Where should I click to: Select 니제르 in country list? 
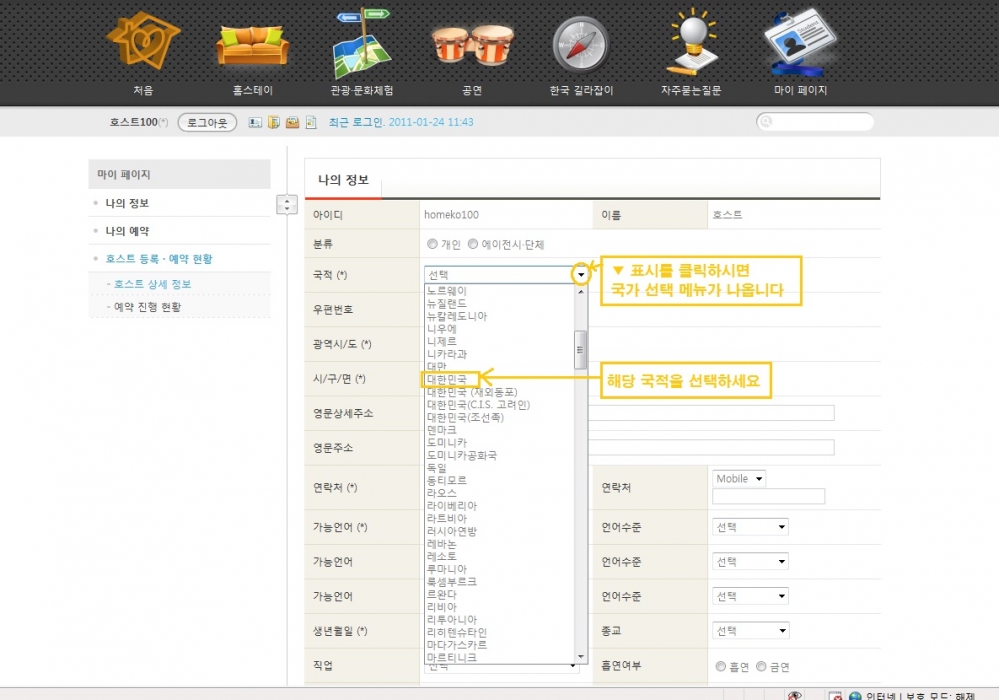point(442,341)
